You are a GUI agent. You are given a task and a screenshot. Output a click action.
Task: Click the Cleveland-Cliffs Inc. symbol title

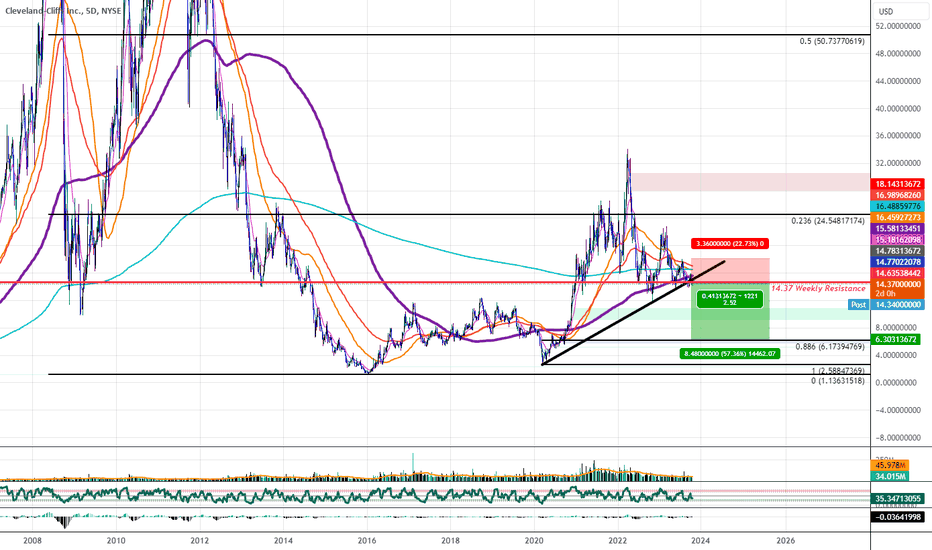pos(63,11)
